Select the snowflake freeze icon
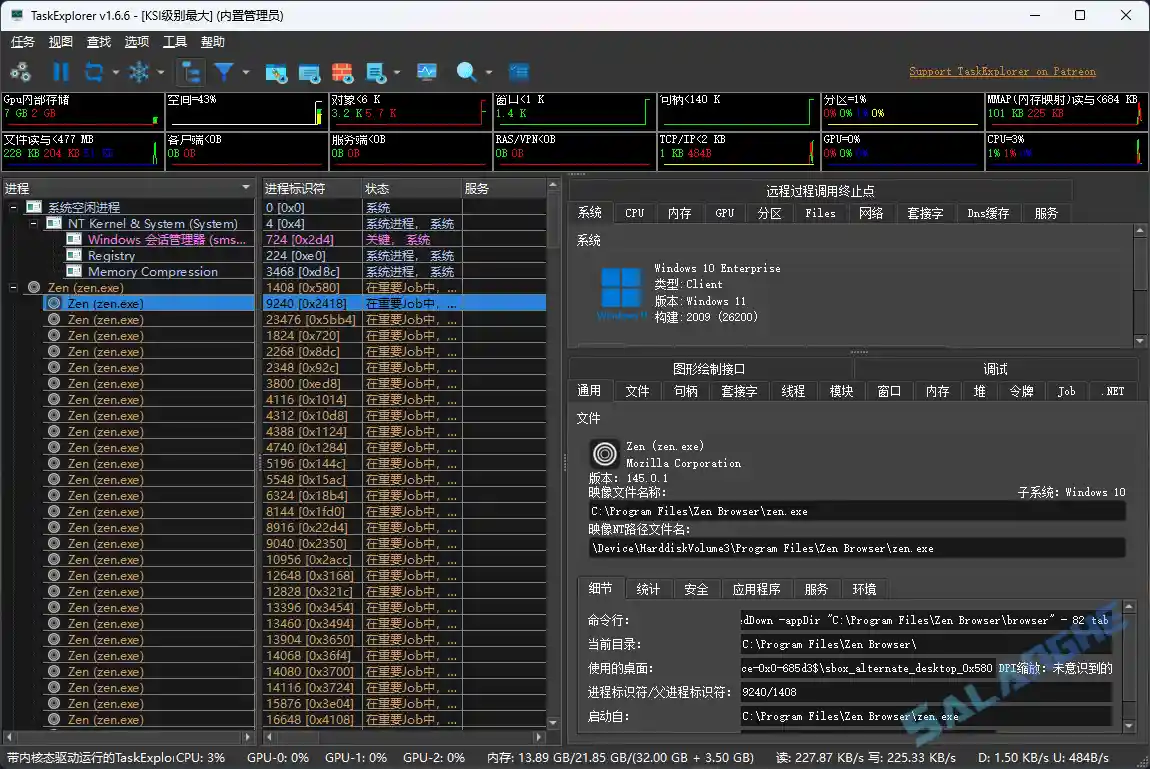 click(140, 71)
